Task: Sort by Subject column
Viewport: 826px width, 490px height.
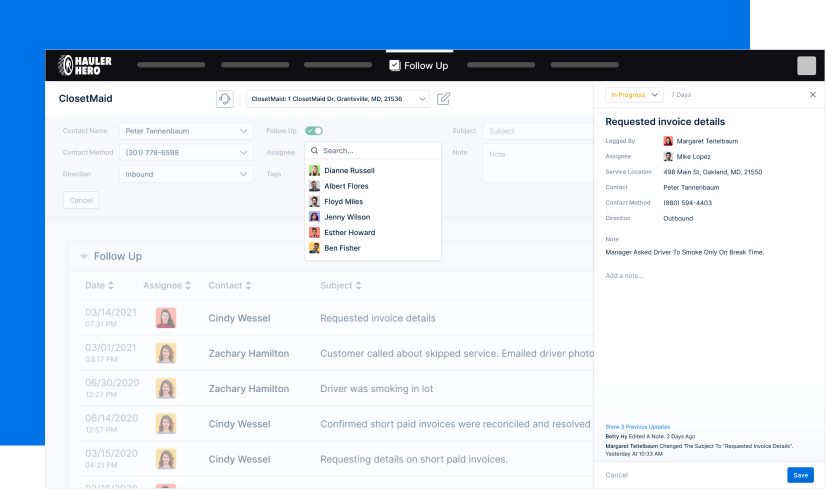Action: [341, 286]
